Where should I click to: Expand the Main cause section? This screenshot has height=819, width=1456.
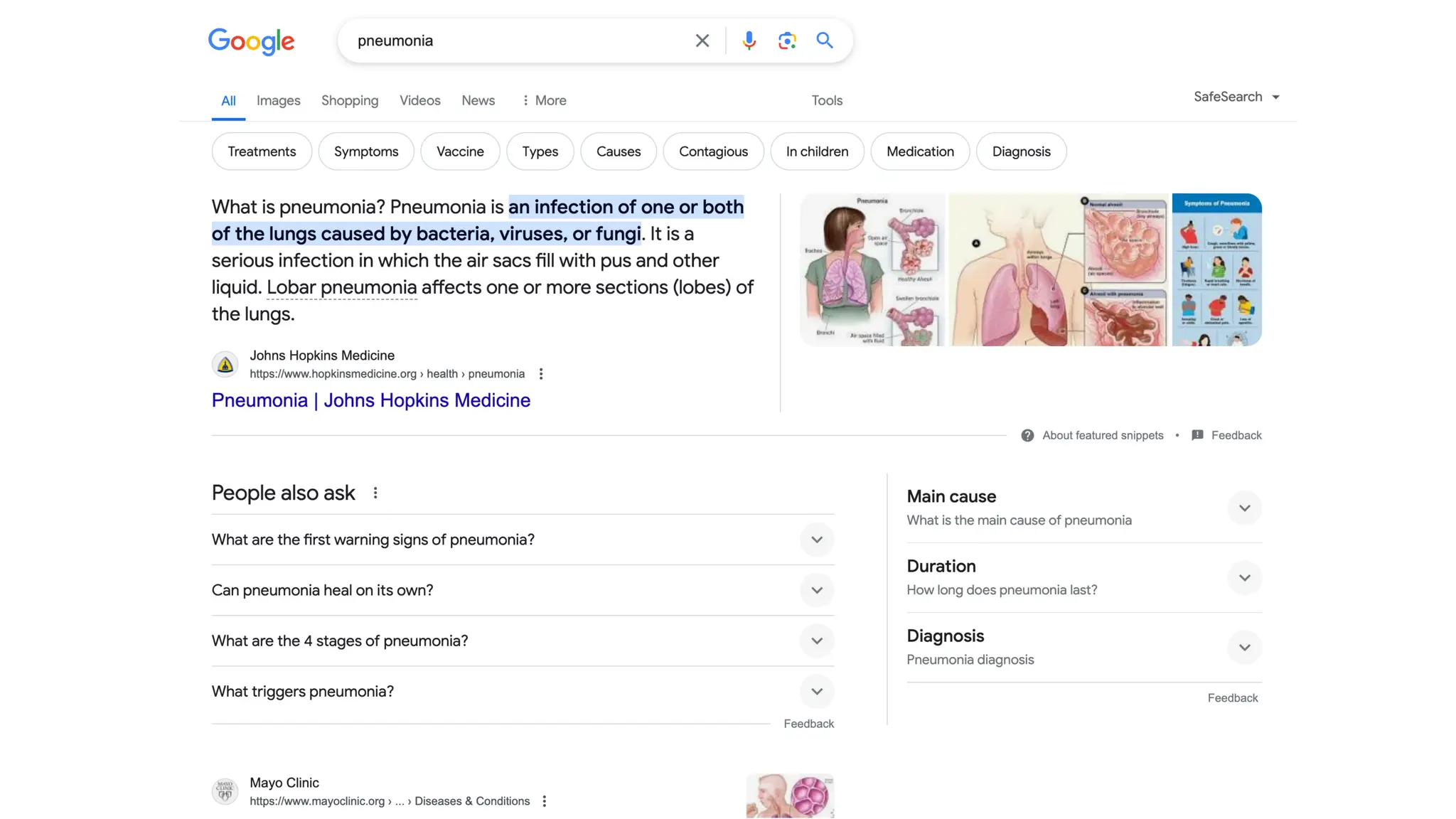(x=1243, y=508)
